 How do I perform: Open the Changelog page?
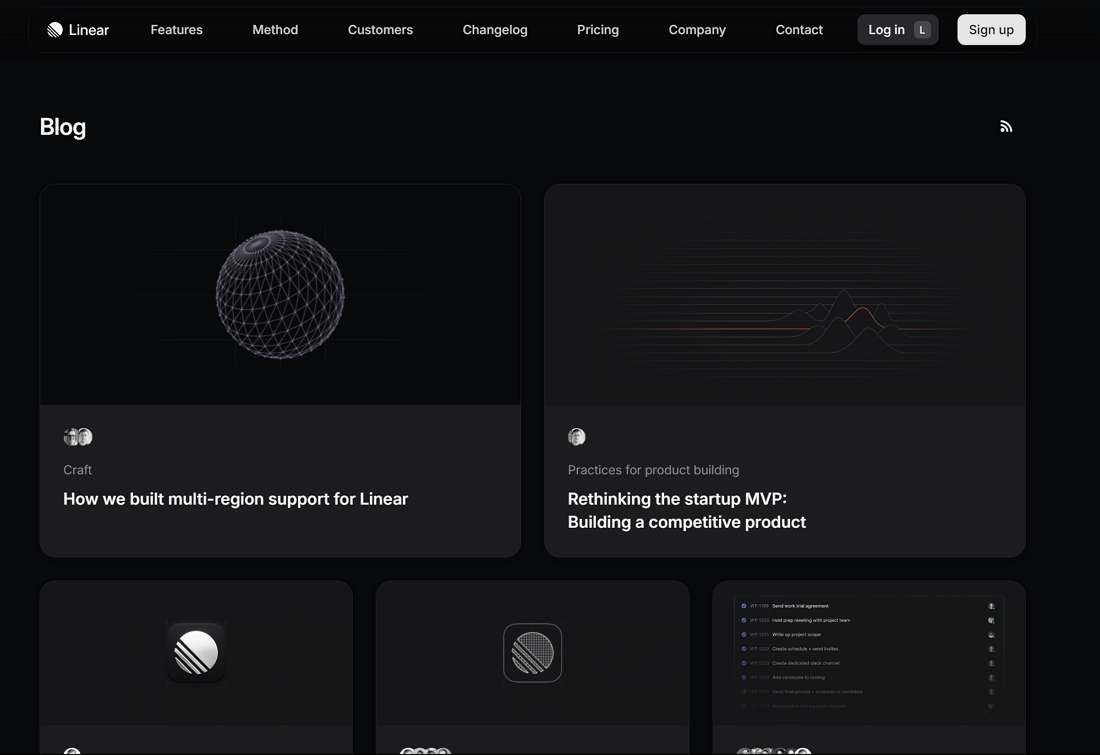click(495, 29)
